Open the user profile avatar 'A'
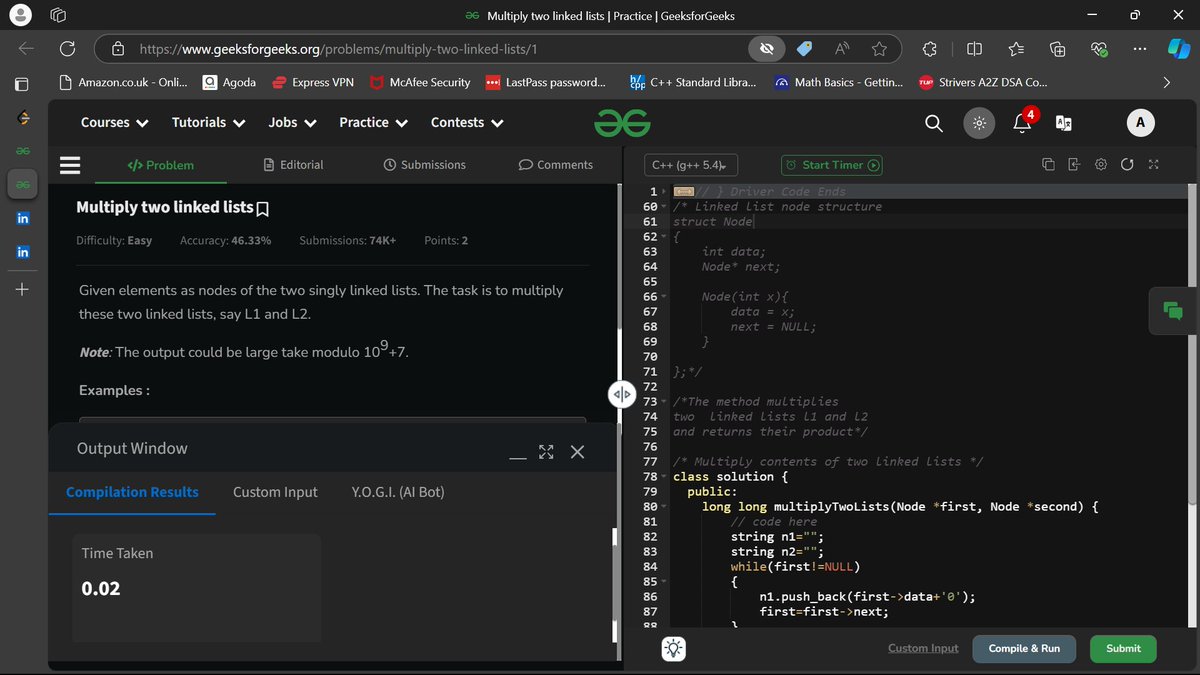This screenshot has height=675, width=1200. point(1140,122)
